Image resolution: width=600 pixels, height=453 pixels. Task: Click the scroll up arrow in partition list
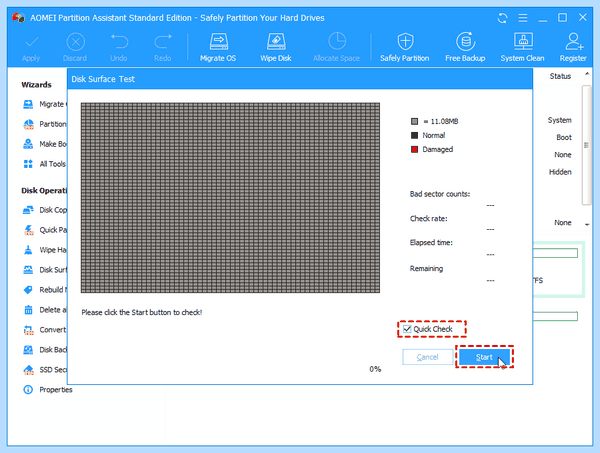tap(587, 73)
